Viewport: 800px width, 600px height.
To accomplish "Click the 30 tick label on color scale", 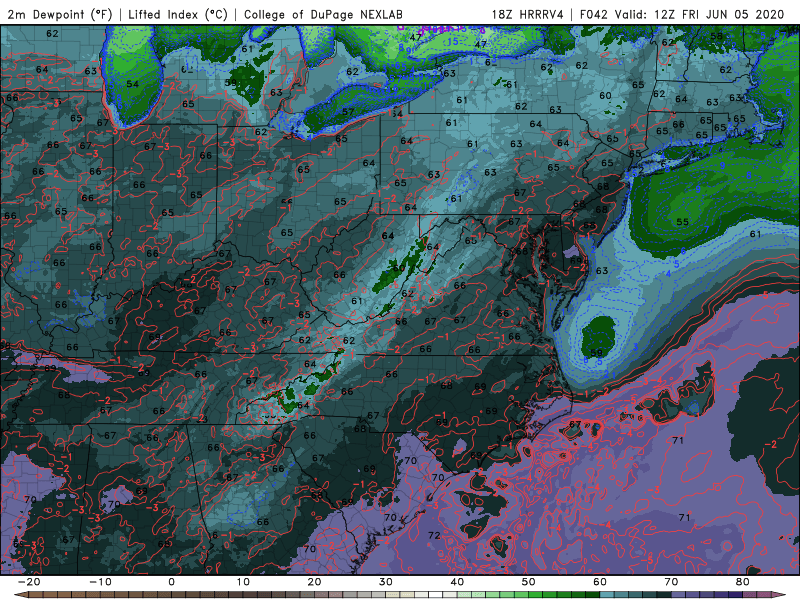I will point(386,582).
